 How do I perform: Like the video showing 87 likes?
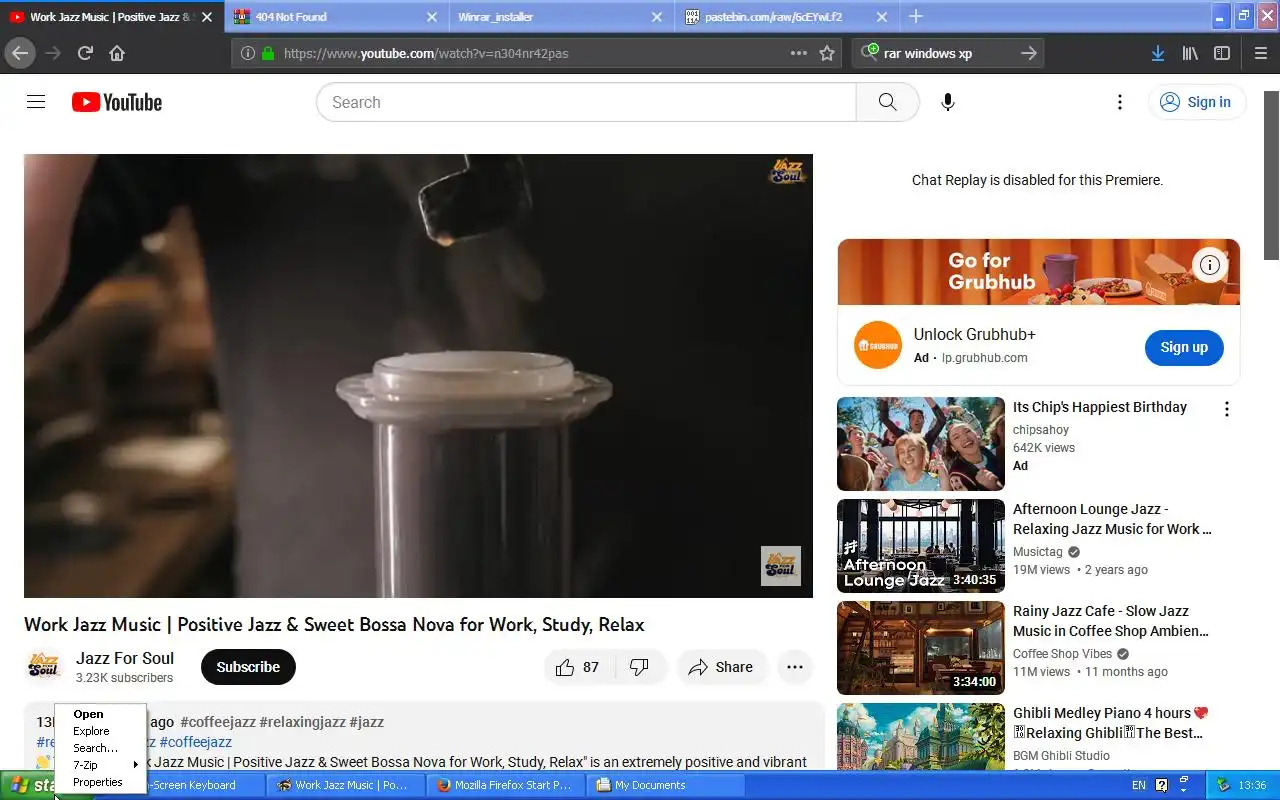(x=578, y=667)
